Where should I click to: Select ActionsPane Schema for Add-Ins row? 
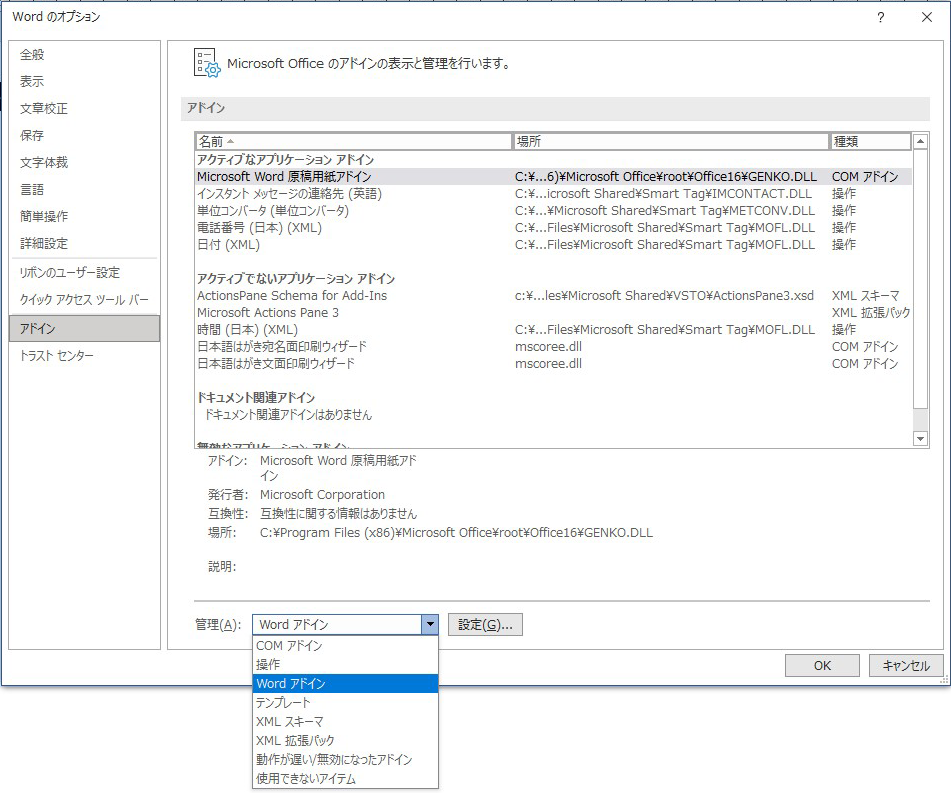[553, 295]
